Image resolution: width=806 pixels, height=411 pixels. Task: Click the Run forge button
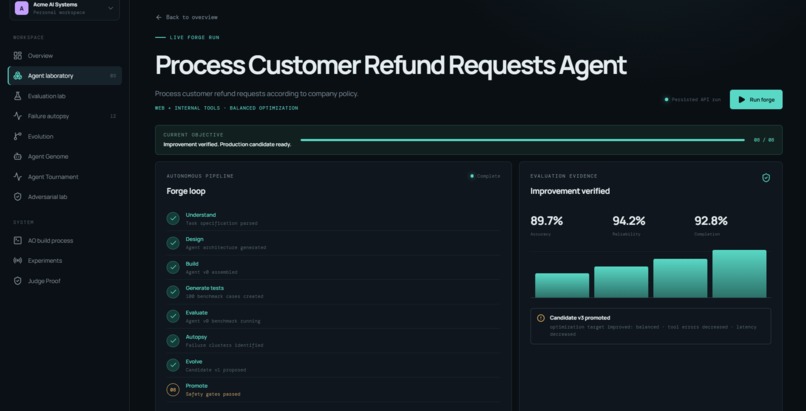(756, 100)
